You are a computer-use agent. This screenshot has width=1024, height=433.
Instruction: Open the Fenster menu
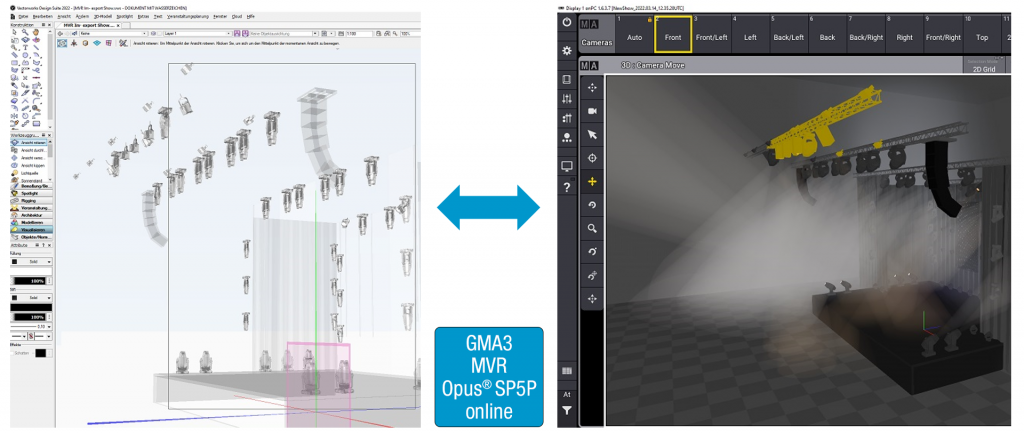221,16
